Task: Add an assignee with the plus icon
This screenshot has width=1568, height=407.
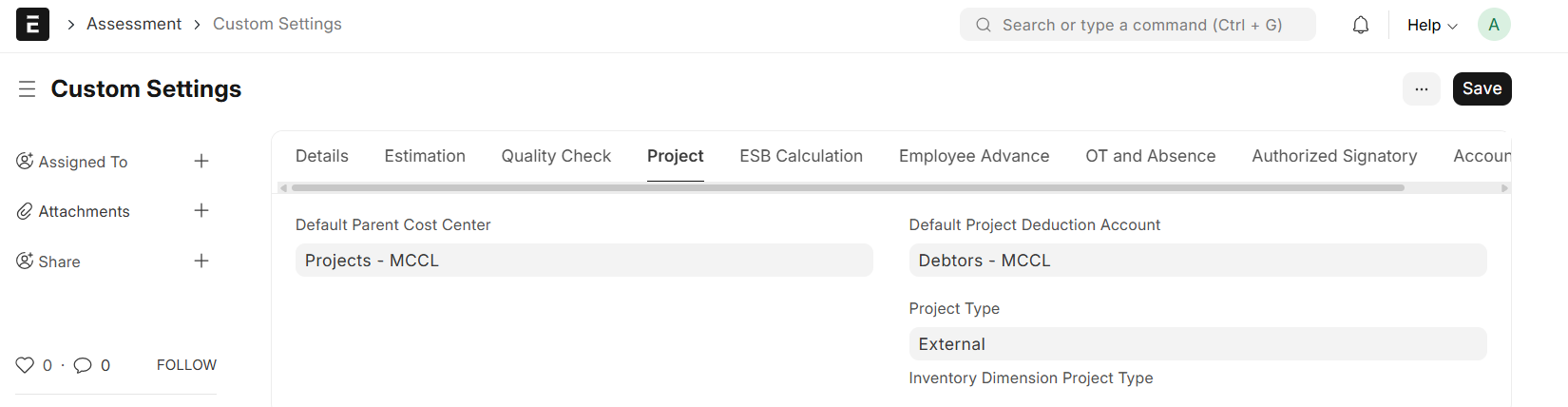Action: tap(201, 162)
